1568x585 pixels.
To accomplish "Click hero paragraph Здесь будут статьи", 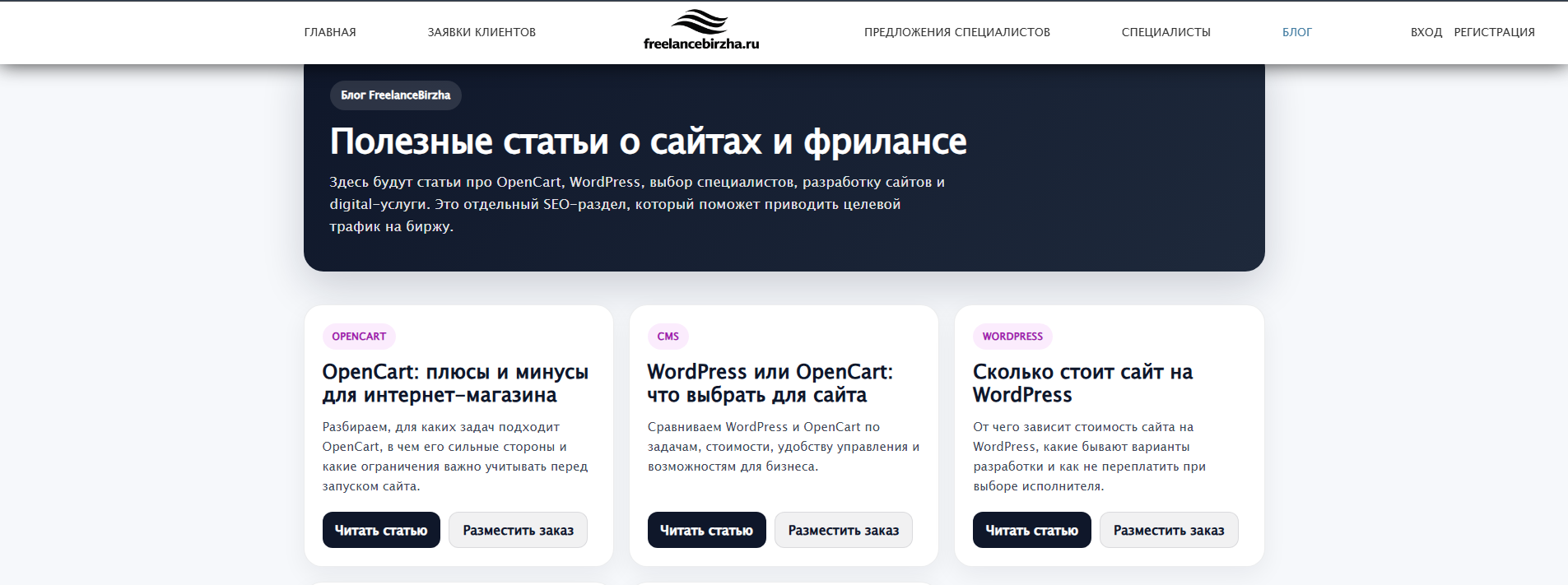I will (637, 204).
